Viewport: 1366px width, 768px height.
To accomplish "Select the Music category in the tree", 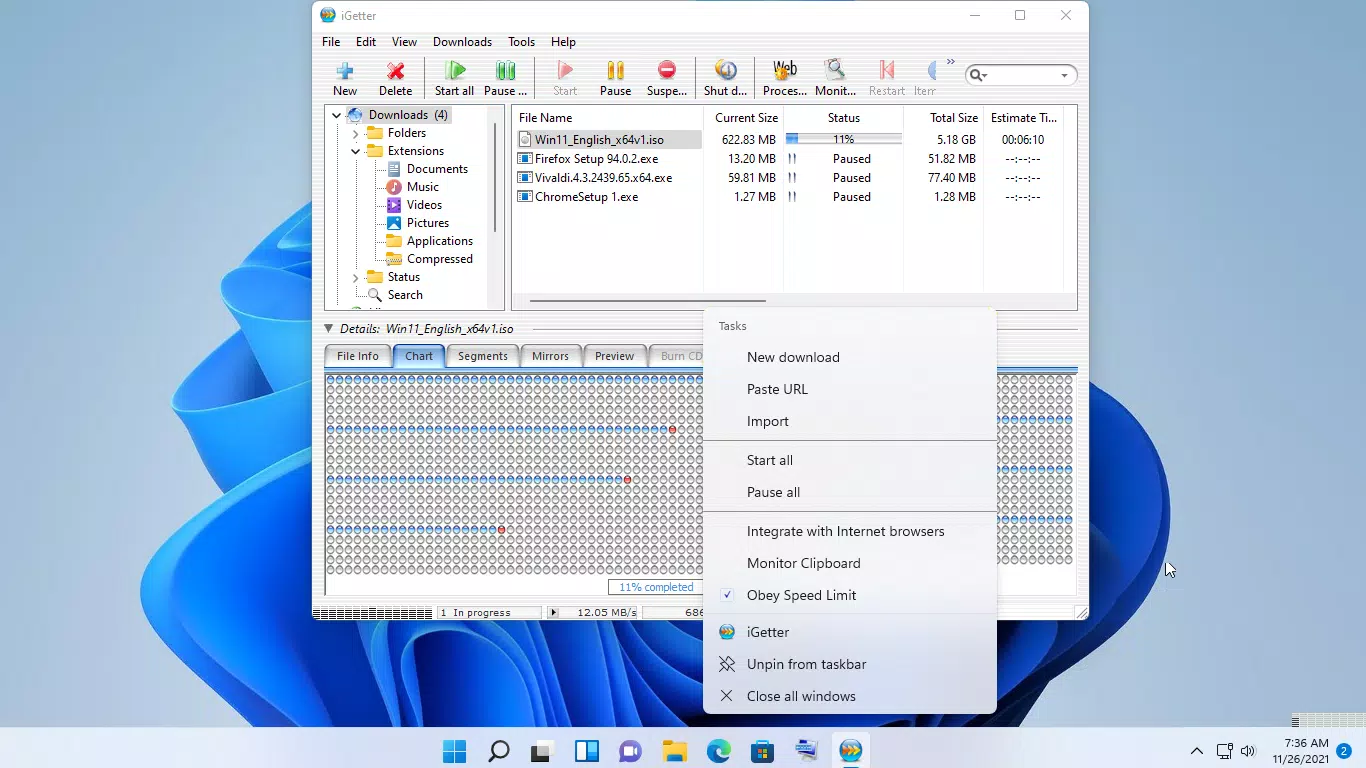I will coord(422,187).
